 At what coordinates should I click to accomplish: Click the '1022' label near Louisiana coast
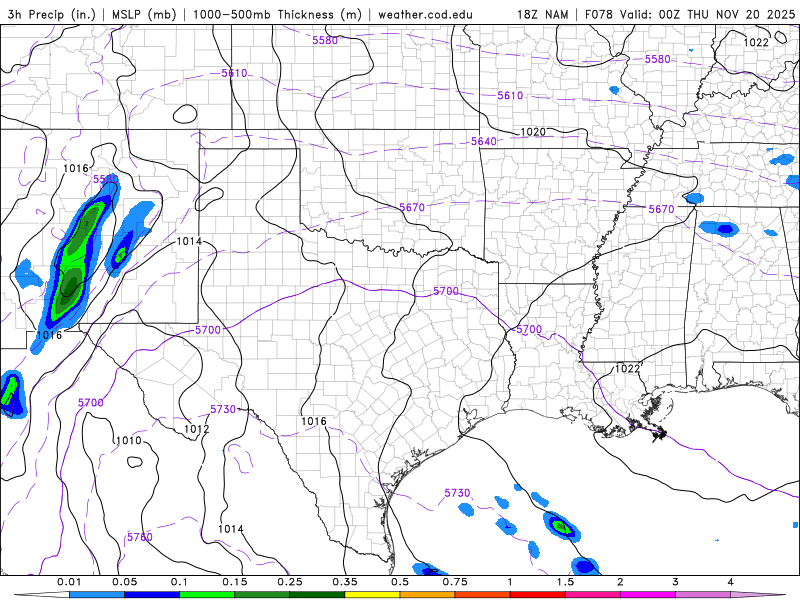pyautogui.click(x=627, y=368)
